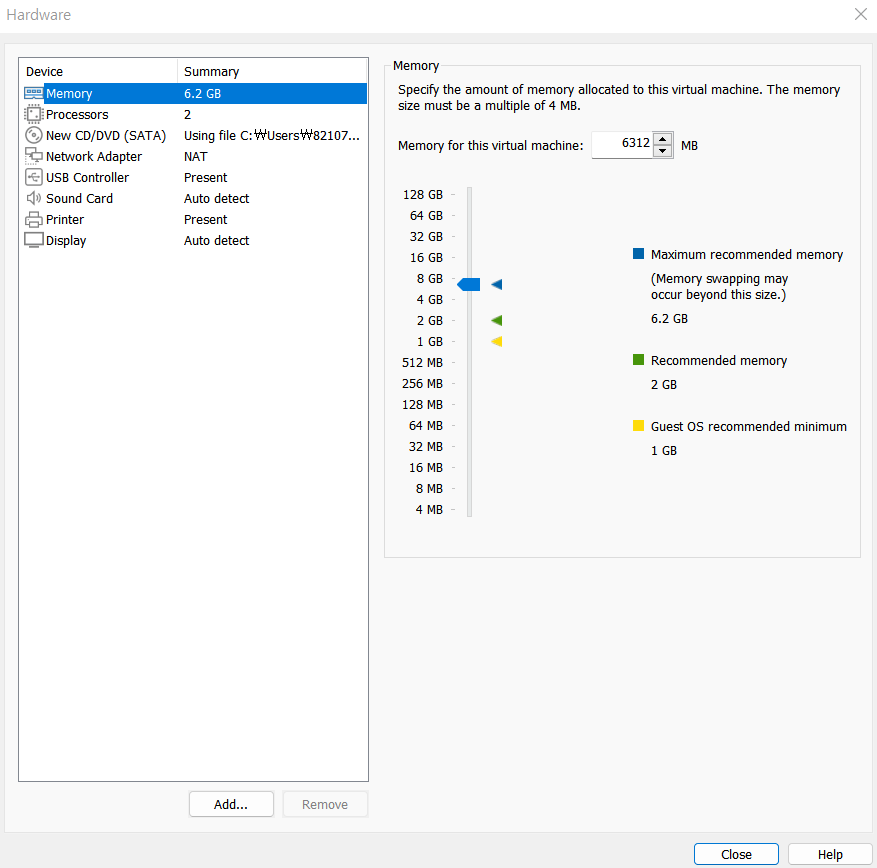Click the USB Controller icon
Image resolution: width=877 pixels, height=868 pixels.
pyautogui.click(x=34, y=177)
